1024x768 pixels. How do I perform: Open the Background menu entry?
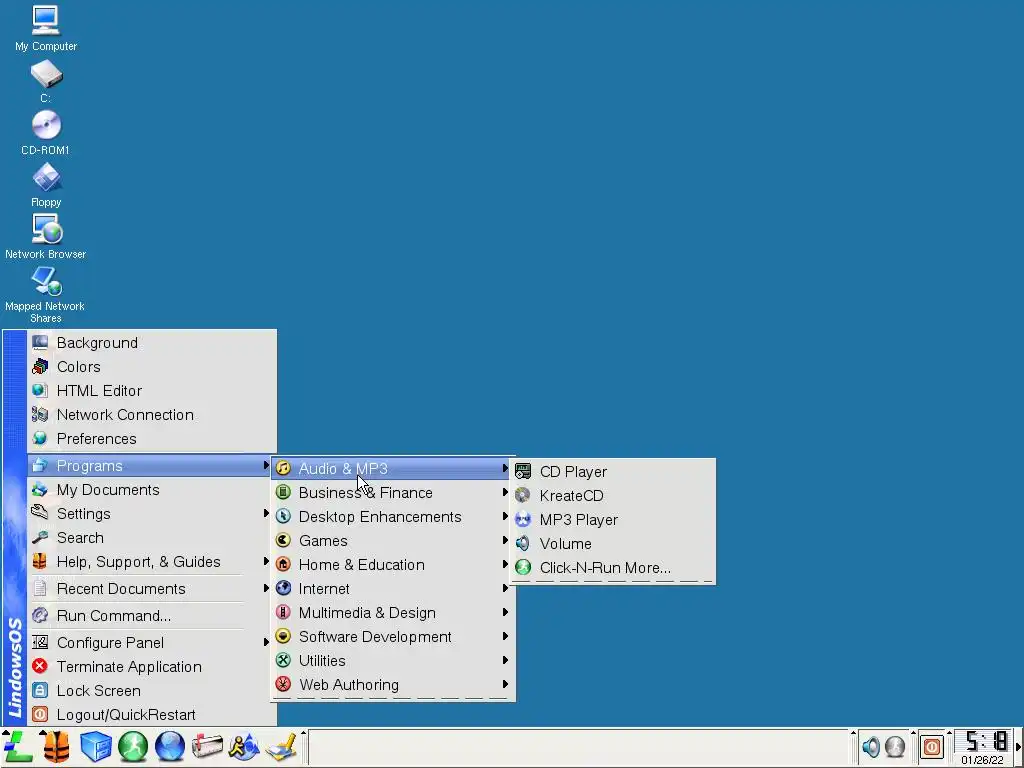tap(152, 343)
